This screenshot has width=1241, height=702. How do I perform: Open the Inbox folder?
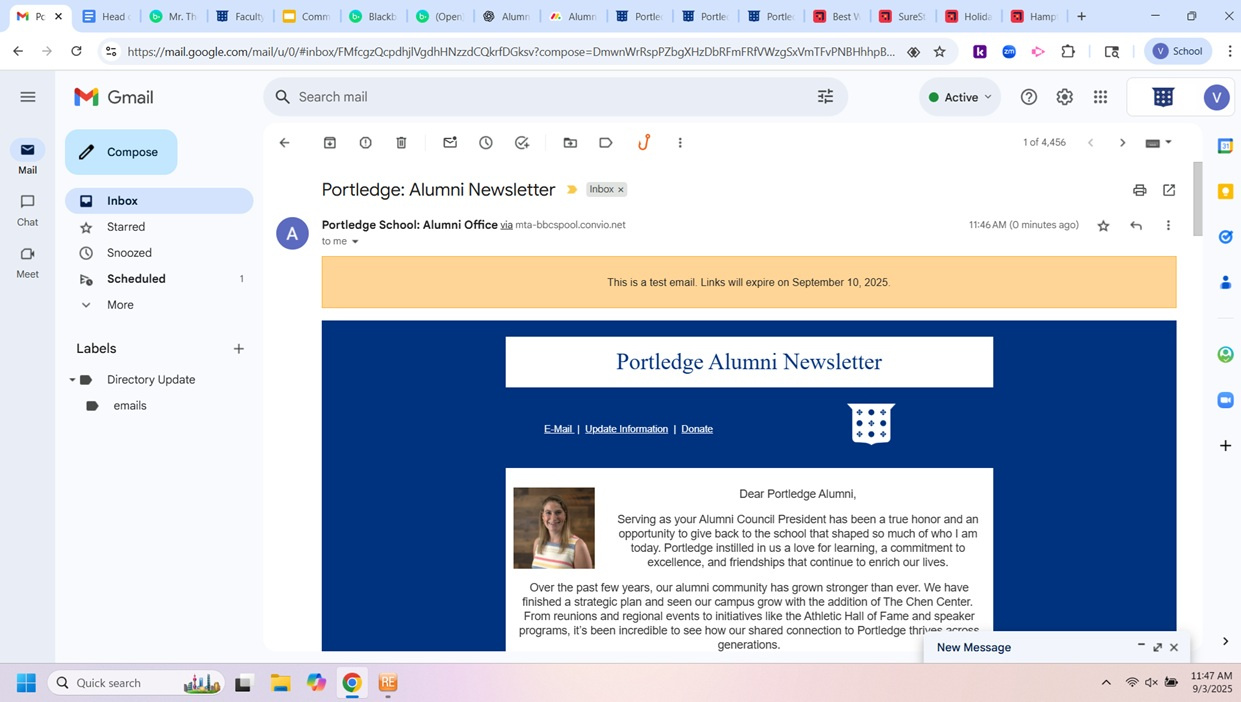point(159,201)
